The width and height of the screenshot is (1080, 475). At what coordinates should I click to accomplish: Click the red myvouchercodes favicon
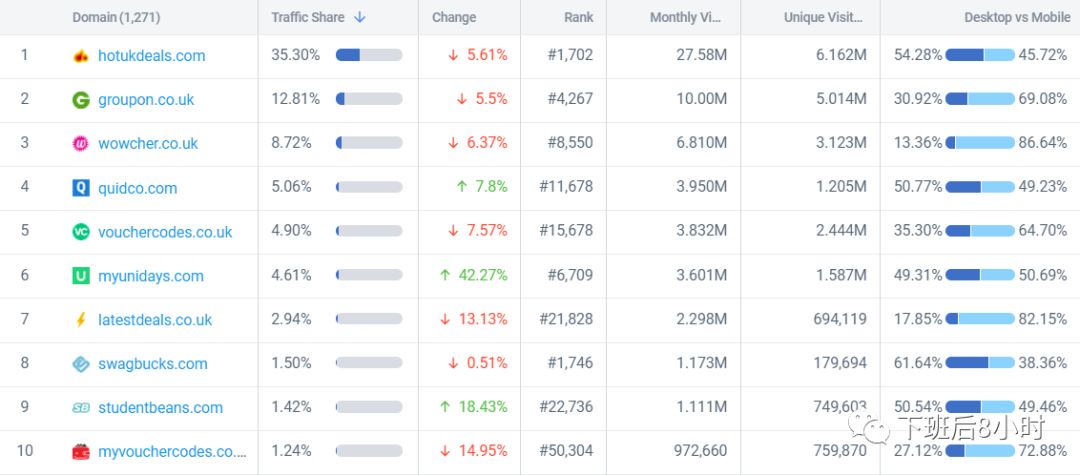coord(81,452)
